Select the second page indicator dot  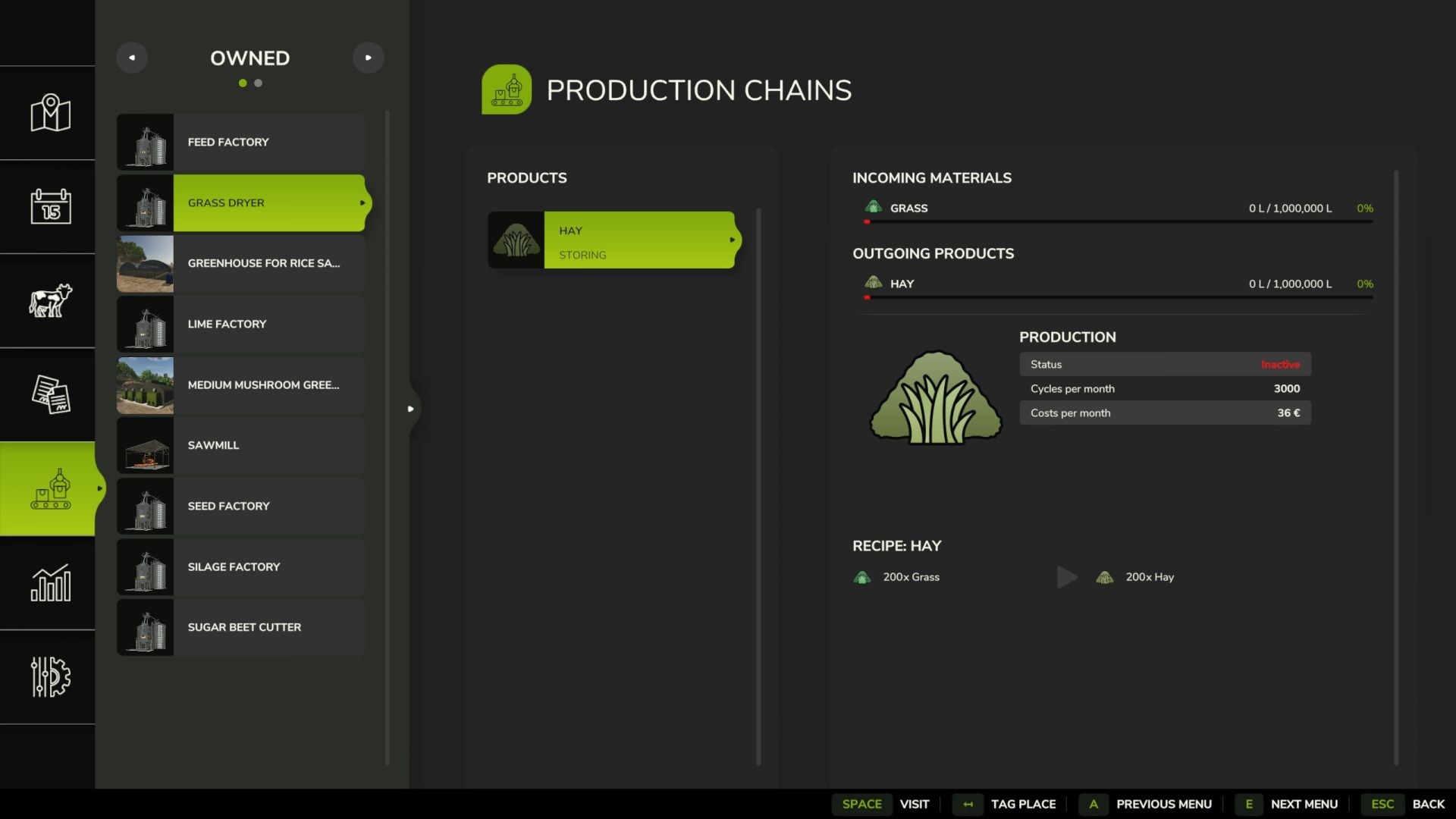pyautogui.click(x=259, y=83)
